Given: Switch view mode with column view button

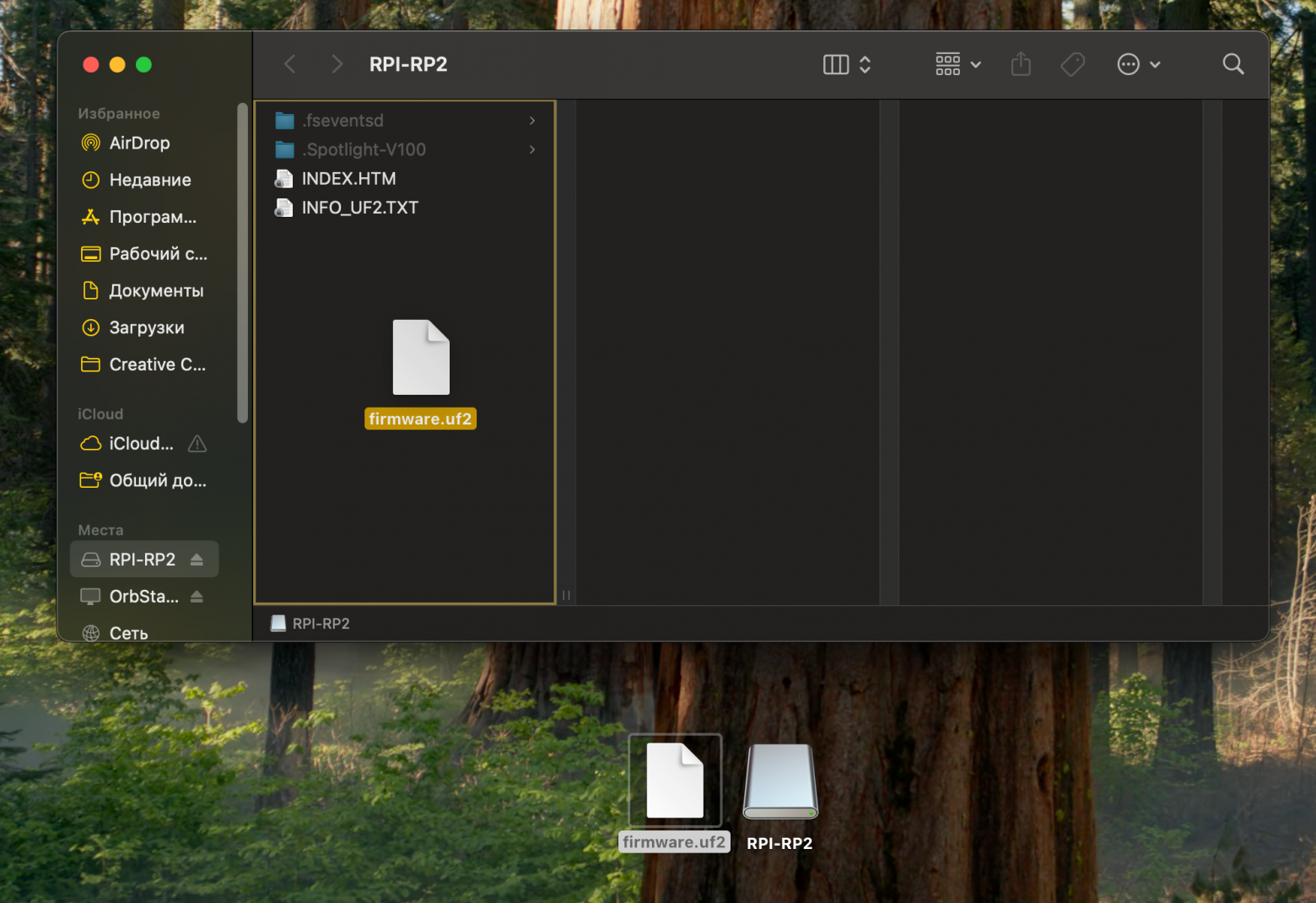Looking at the screenshot, I should tap(835, 64).
